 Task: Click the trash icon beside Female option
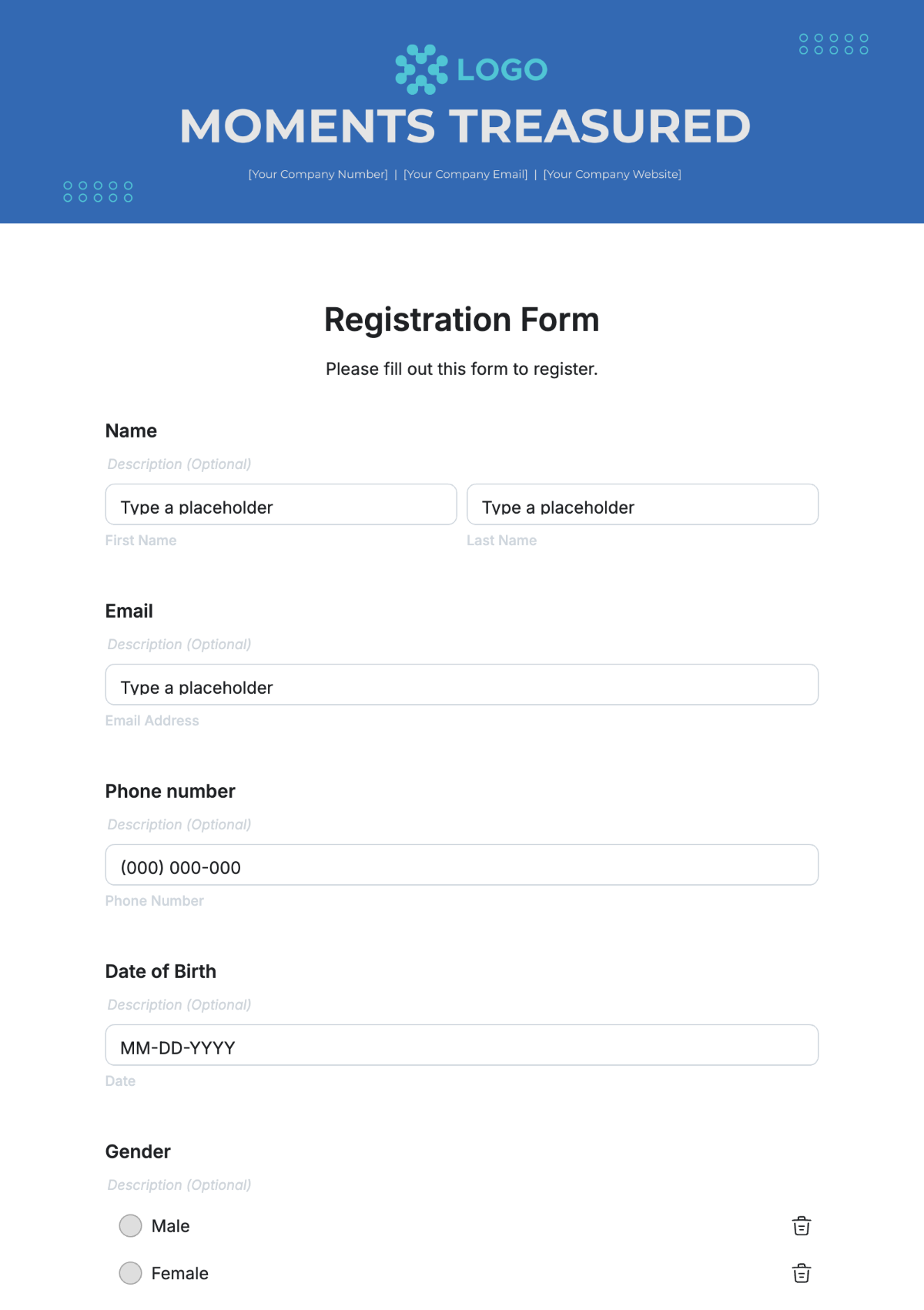802,1273
